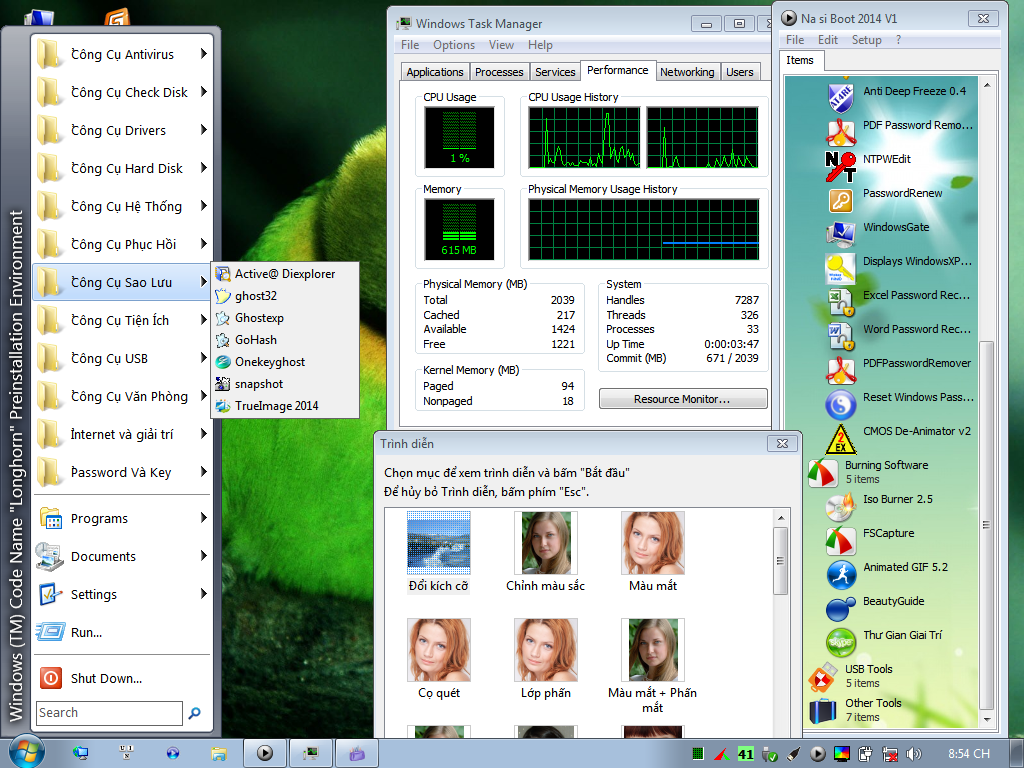Open GoHash from submenu
Image resolution: width=1024 pixels, height=768 pixels.
coord(285,340)
